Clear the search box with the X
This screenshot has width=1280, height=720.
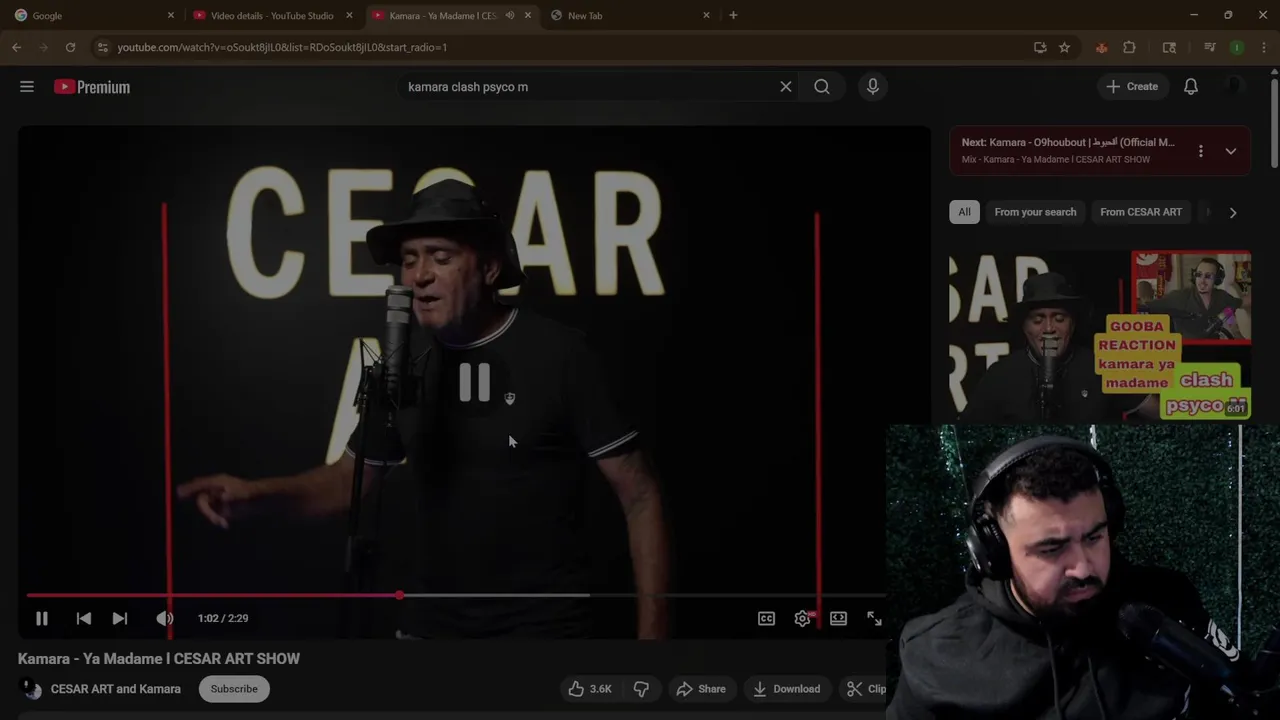pos(786,87)
